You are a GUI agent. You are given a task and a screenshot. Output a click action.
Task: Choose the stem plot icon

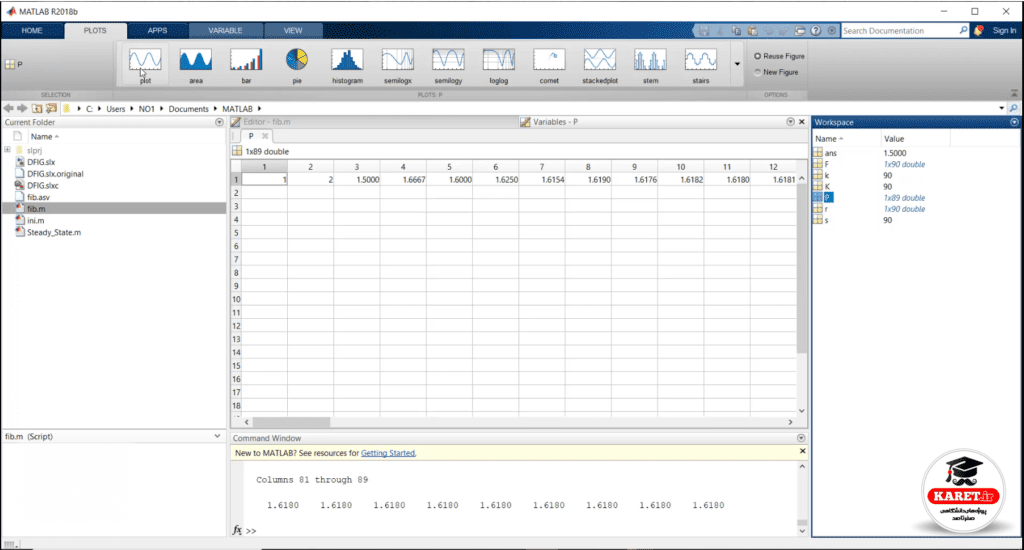pyautogui.click(x=650, y=65)
